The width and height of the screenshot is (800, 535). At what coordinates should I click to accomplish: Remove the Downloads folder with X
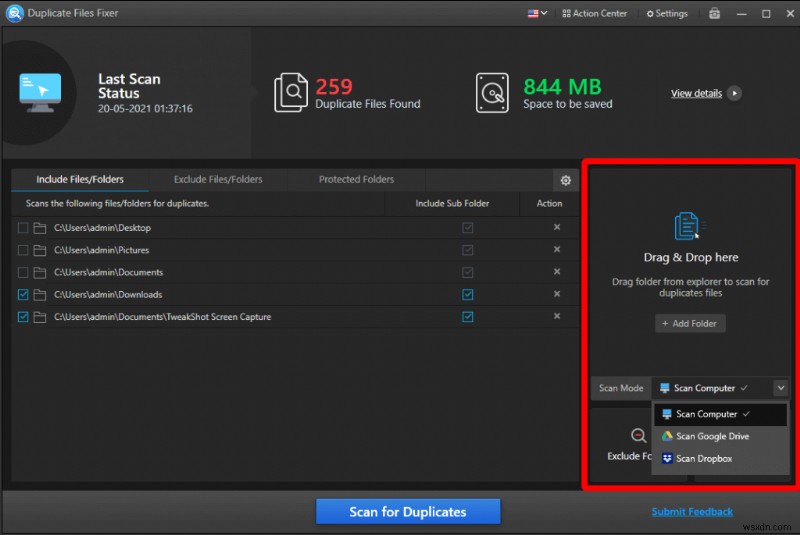(557, 294)
